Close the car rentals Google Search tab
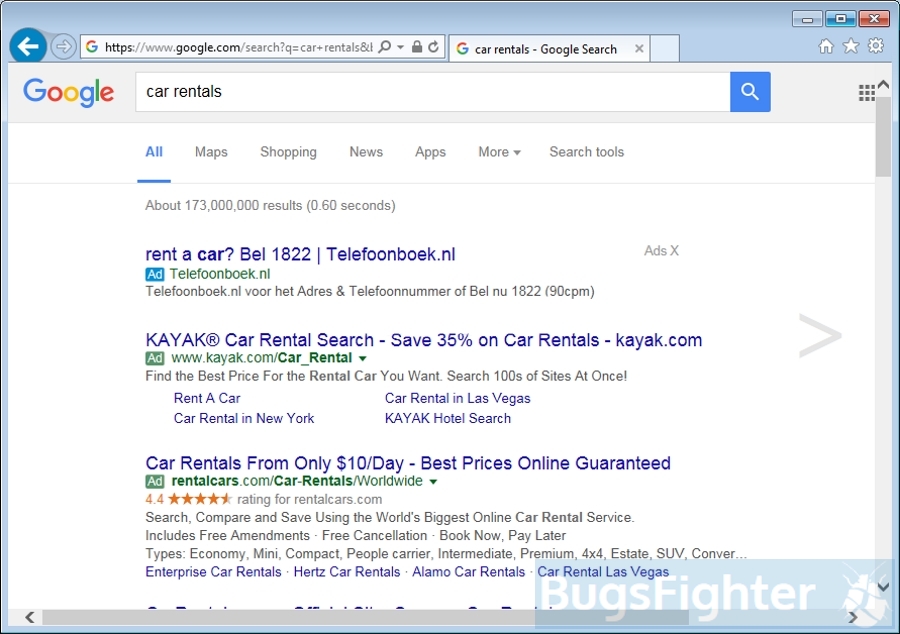 coord(640,49)
